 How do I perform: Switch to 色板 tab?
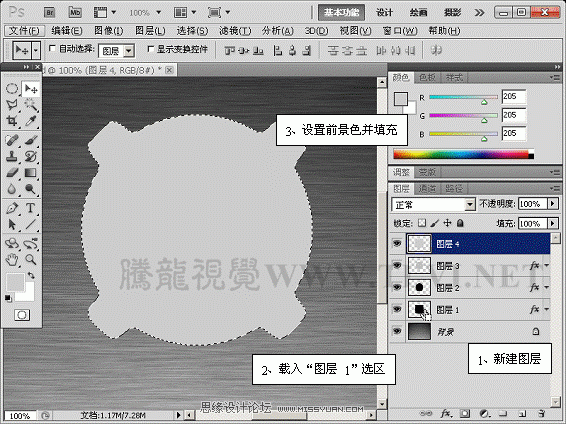coord(427,77)
